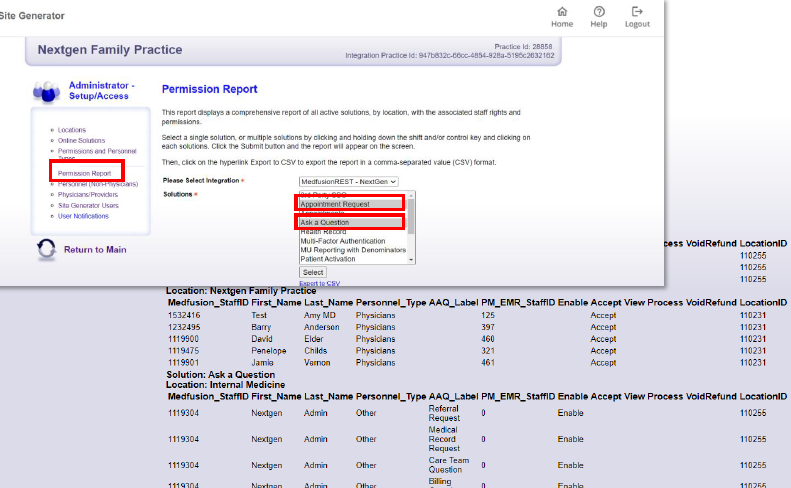Click Location: Nextgen Family Practice heading
This screenshot has height=488, width=791.
click(x=241, y=291)
